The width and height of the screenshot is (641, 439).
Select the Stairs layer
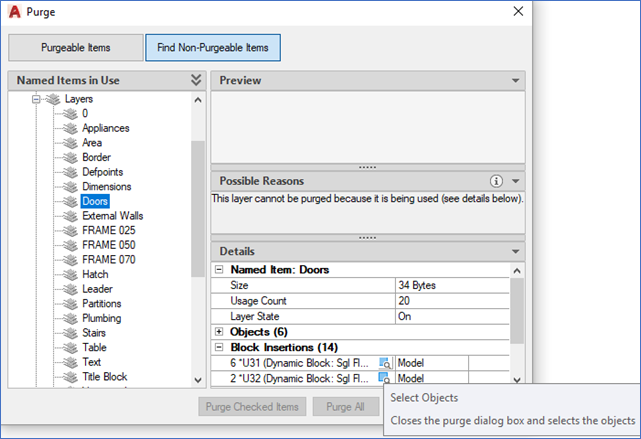94,333
